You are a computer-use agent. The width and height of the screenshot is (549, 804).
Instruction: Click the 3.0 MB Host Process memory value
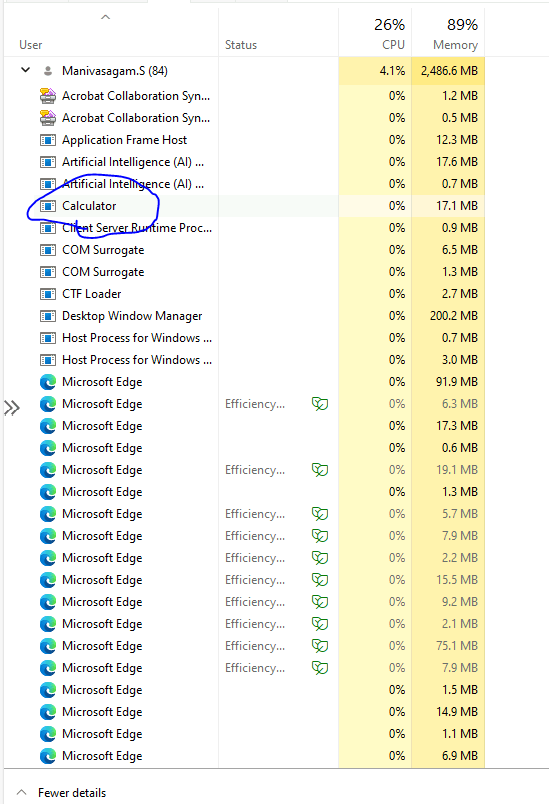(460, 360)
